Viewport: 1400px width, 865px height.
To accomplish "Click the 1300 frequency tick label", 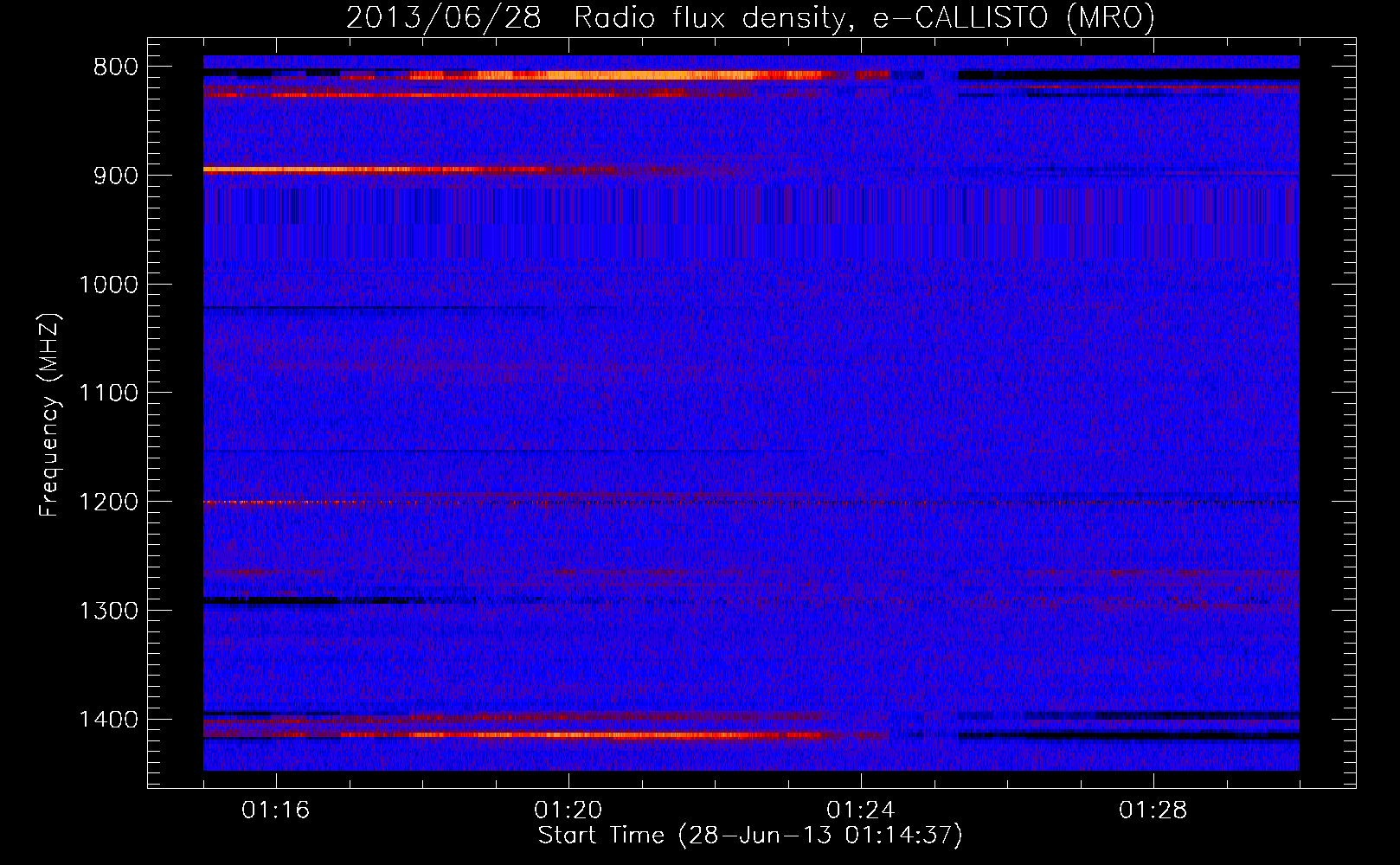I will tap(108, 612).
